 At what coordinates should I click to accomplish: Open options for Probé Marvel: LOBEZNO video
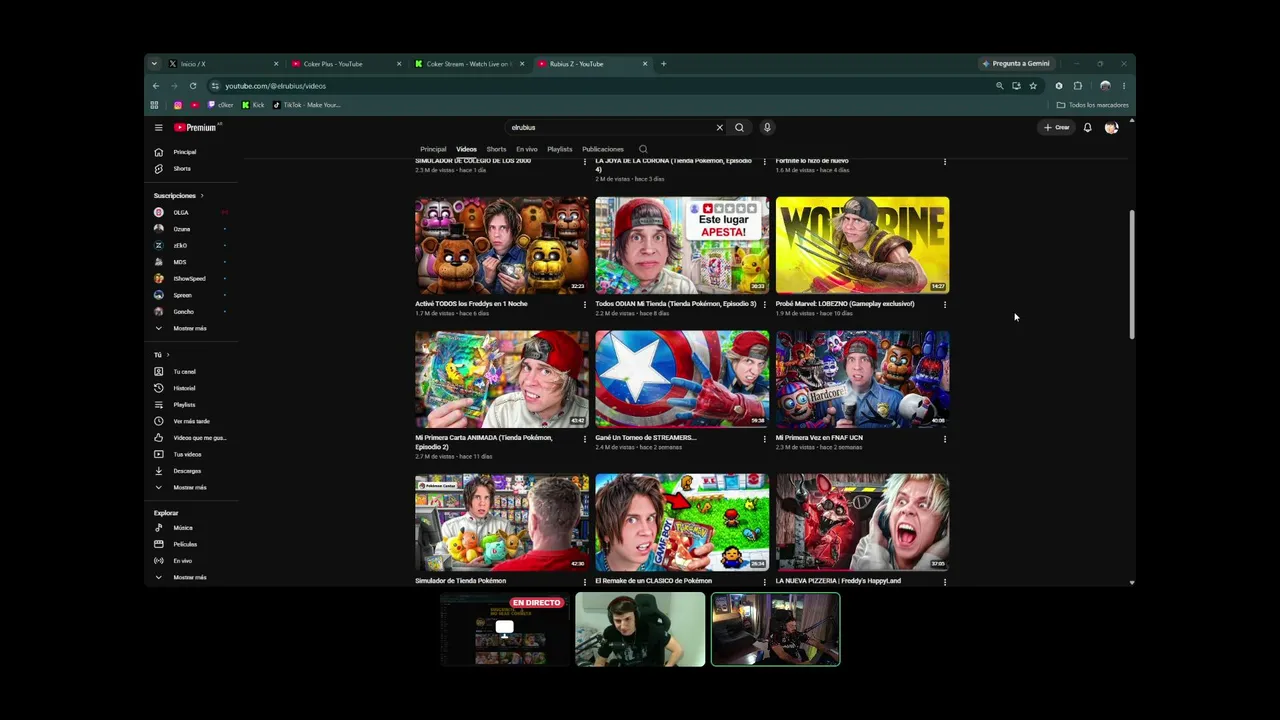(945, 304)
